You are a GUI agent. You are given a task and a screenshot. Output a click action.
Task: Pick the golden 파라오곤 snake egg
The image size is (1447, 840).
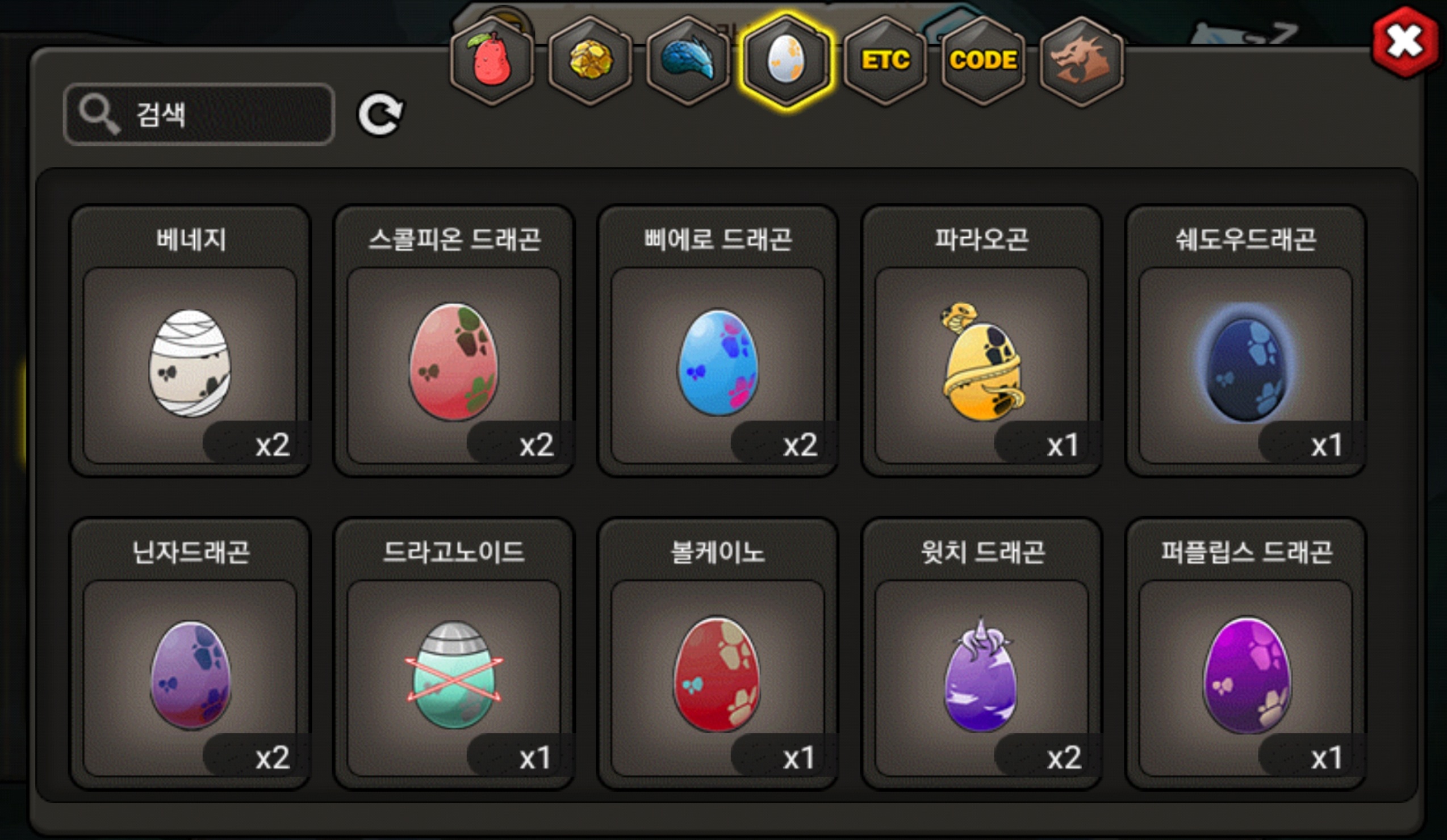pos(982,342)
